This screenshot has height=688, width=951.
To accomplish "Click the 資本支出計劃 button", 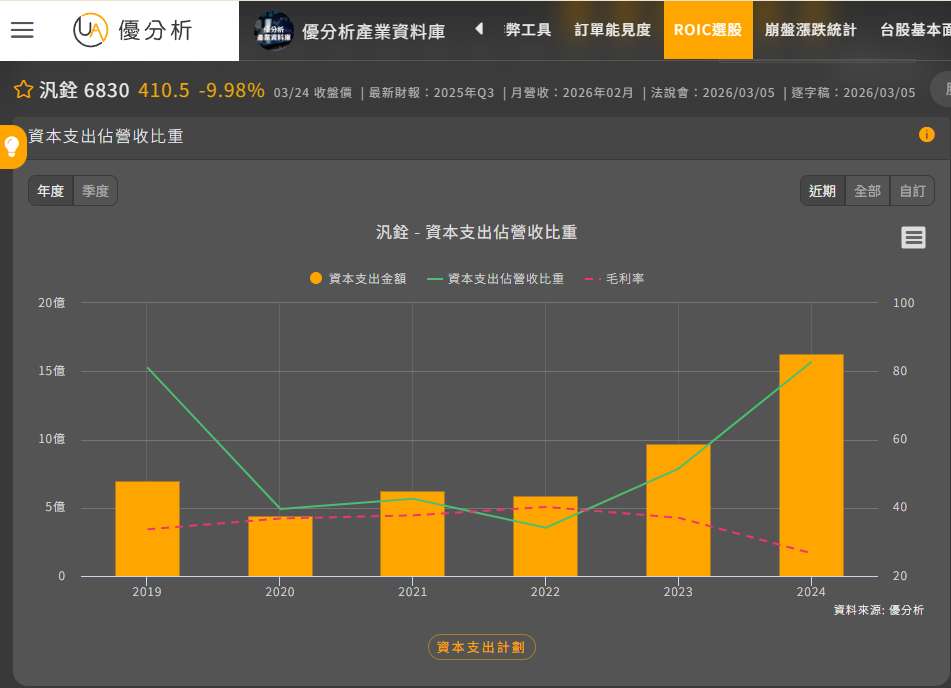I will pyautogui.click(x=482, y=647).
